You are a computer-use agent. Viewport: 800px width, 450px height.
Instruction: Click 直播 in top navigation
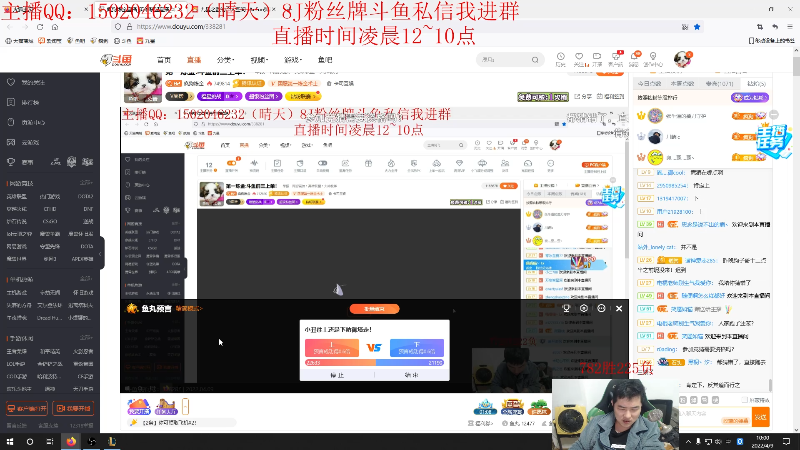[194, 60]
